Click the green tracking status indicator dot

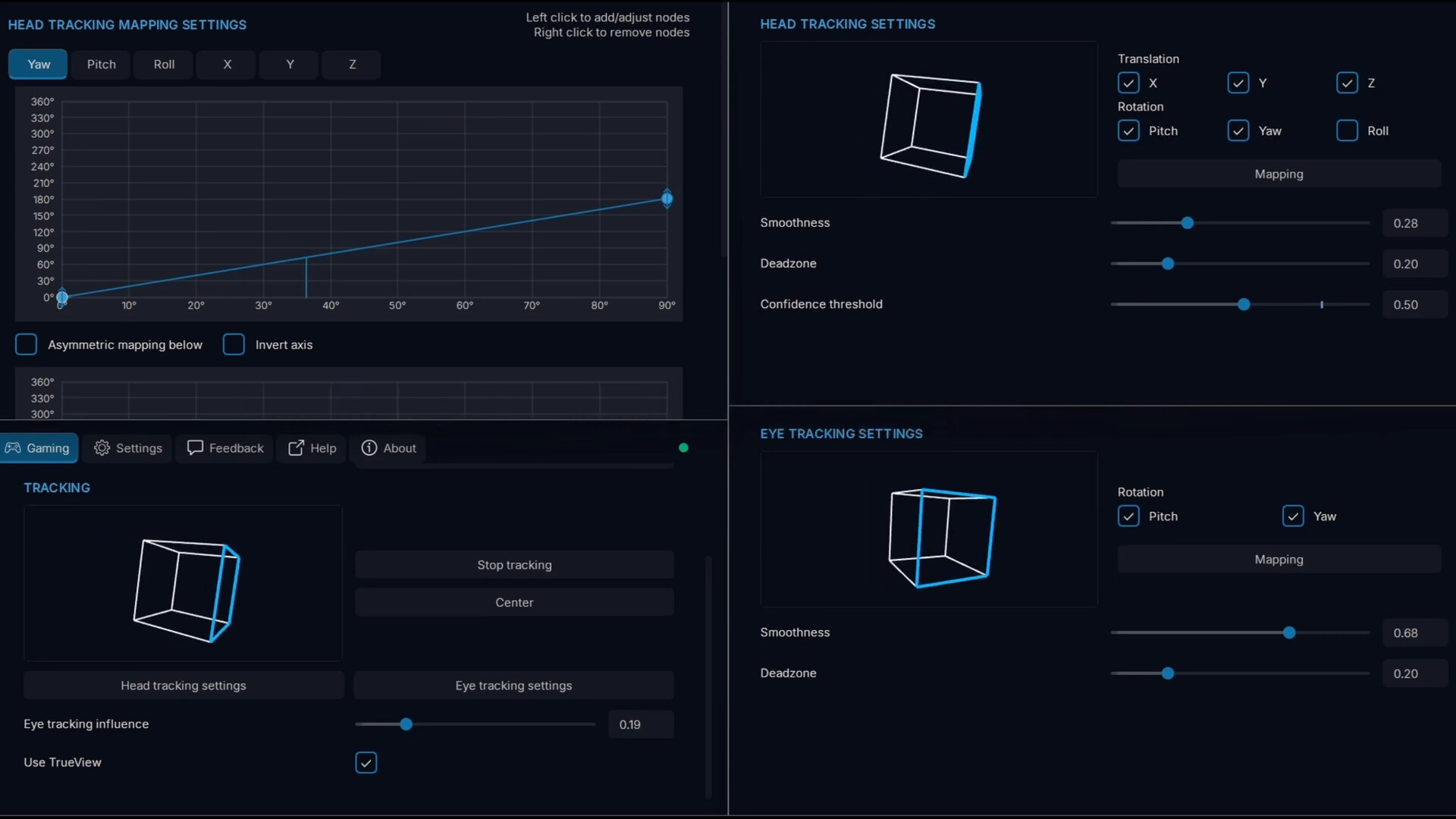[x=683, y=448]
